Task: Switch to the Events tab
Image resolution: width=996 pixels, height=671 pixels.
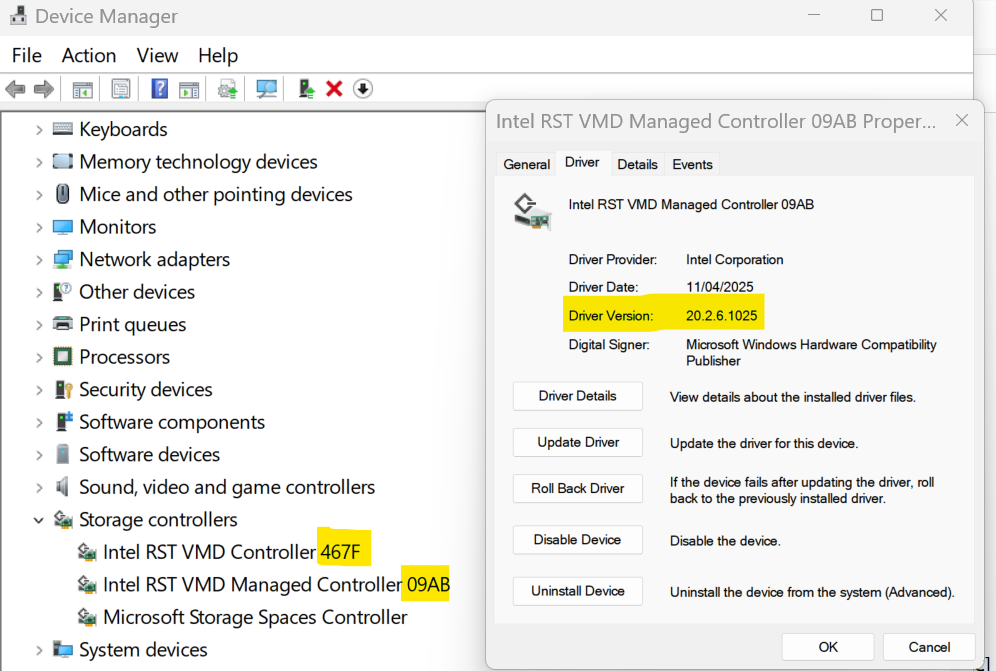Action: click(692, 165)
